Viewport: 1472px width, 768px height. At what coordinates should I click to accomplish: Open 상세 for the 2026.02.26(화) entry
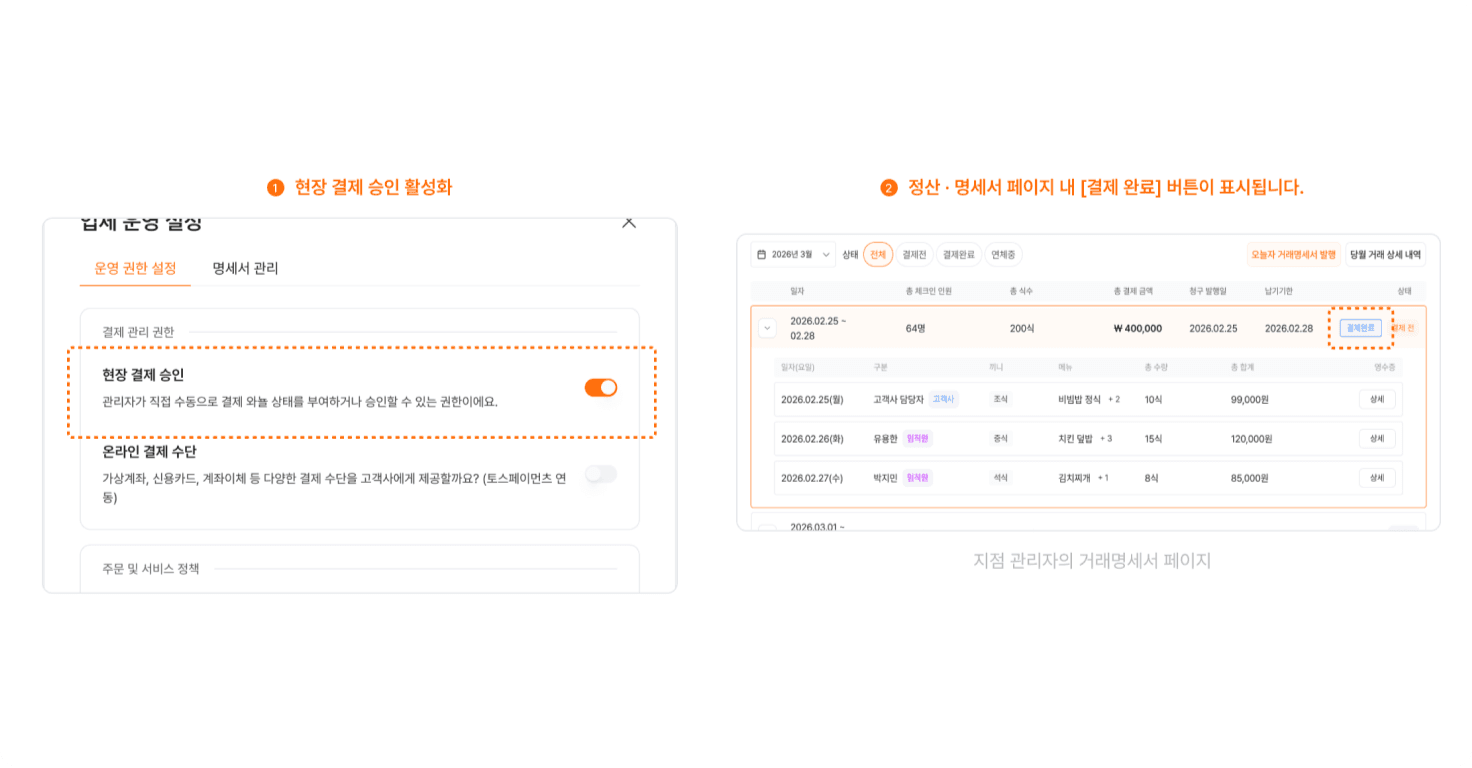(1377, 438)
